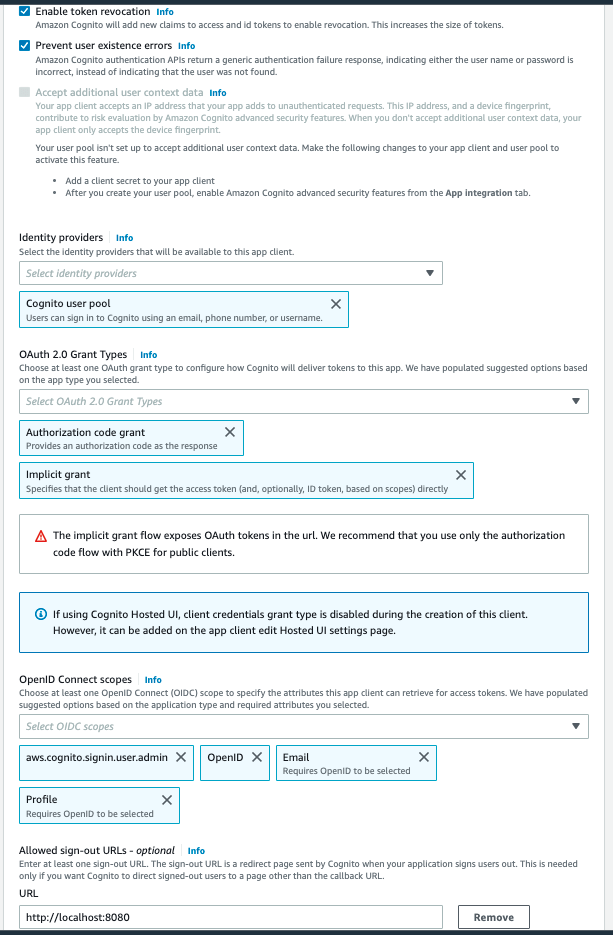The width and height of the screenshot is (613, 935).
Task: Click the Accept additional user context data checkbox
Action: point(23,92)
